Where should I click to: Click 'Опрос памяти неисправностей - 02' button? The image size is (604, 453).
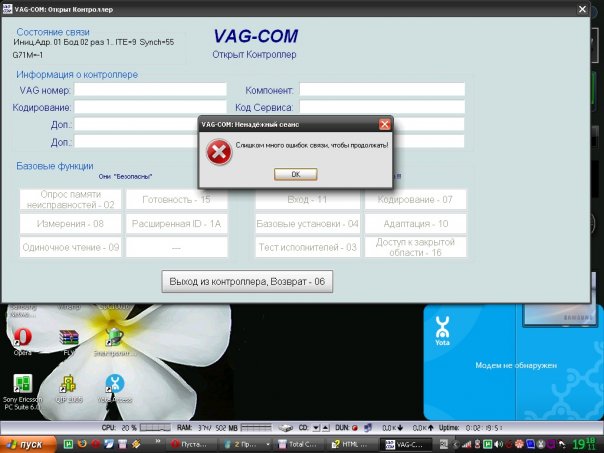pos(70,200)
